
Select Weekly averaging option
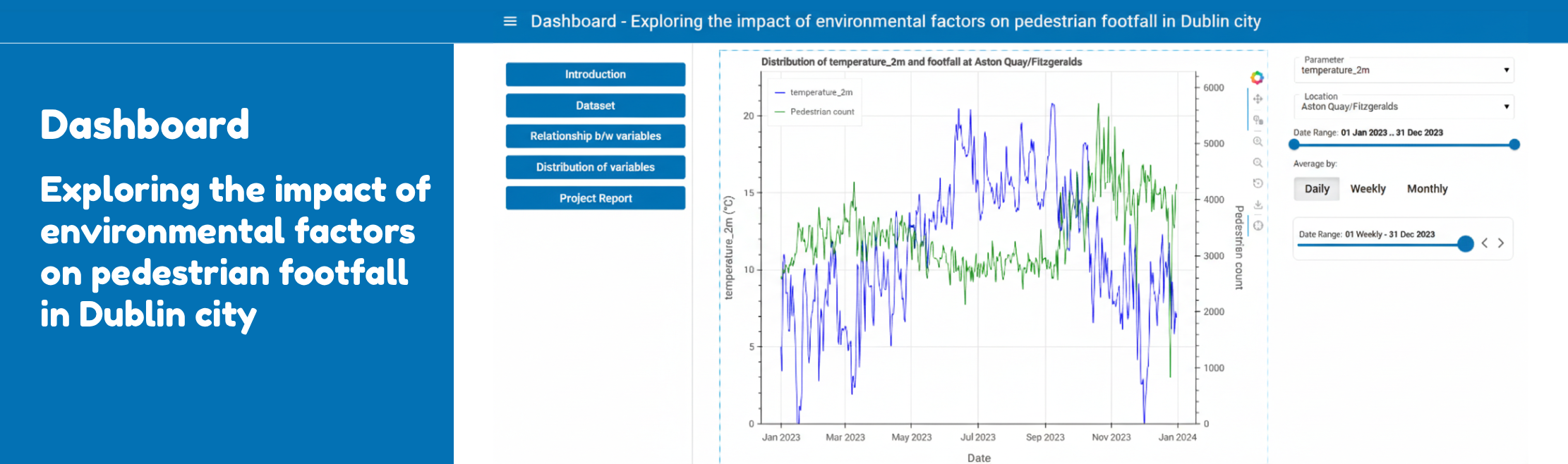(1368, 189)
